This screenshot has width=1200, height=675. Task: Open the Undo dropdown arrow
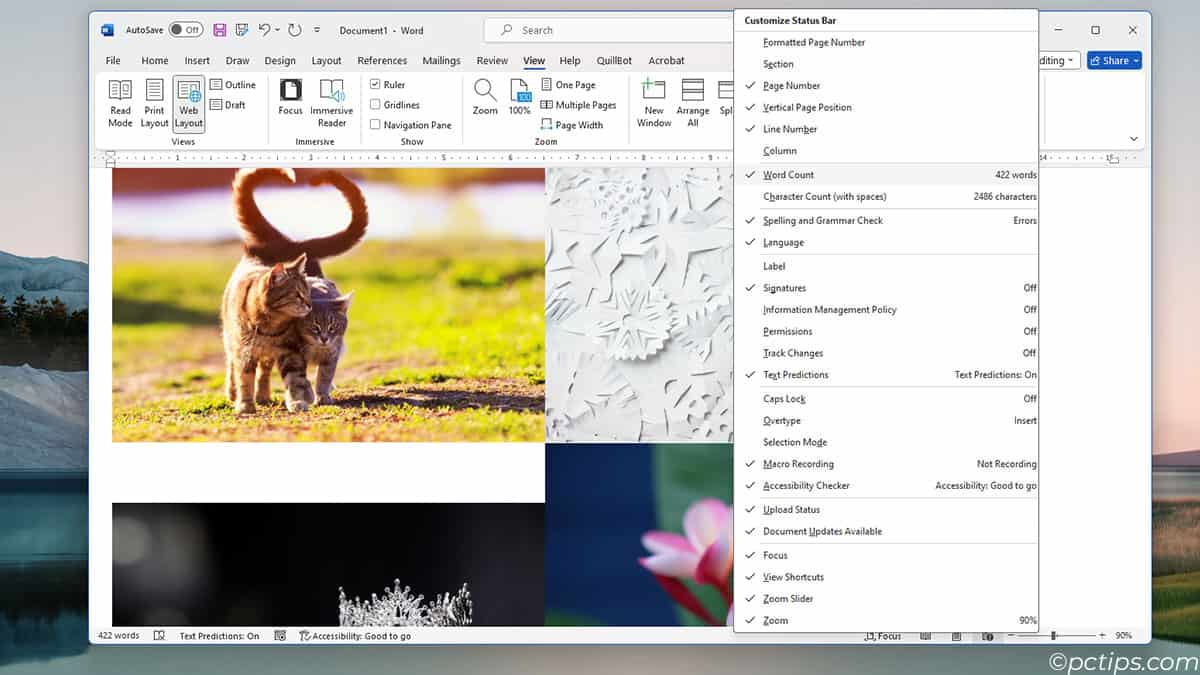[x=277, y=29]
